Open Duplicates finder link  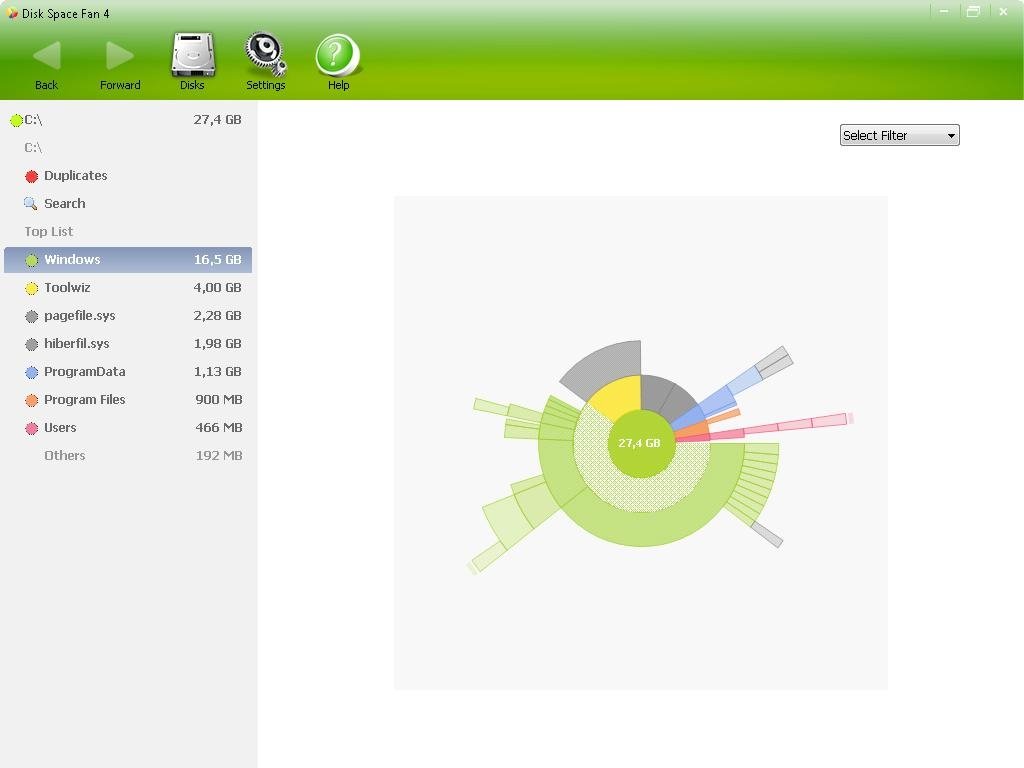pyautogui.click(x=76, y=176)
